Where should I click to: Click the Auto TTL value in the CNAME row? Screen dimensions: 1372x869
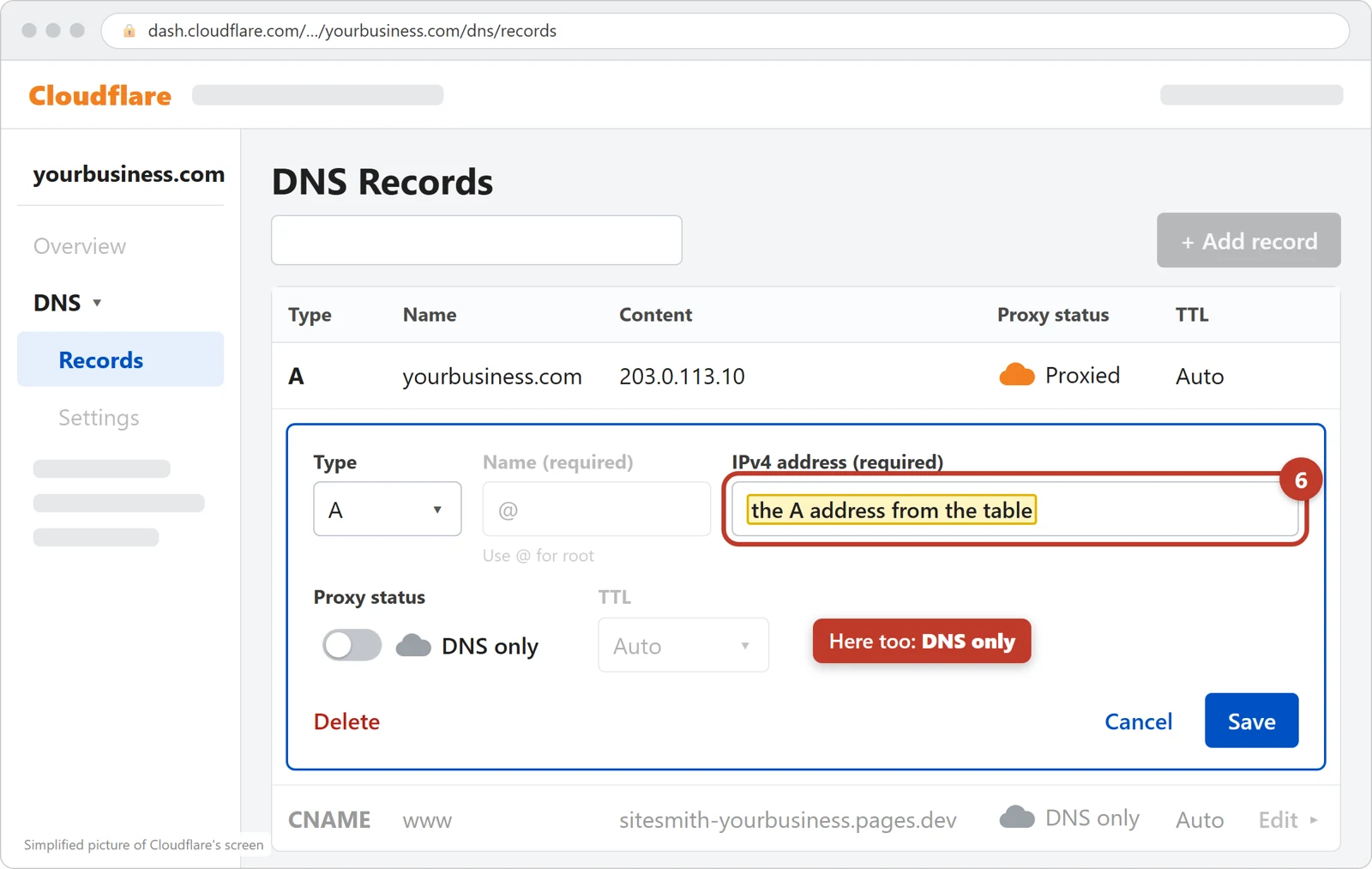[x=1200, y=820]
